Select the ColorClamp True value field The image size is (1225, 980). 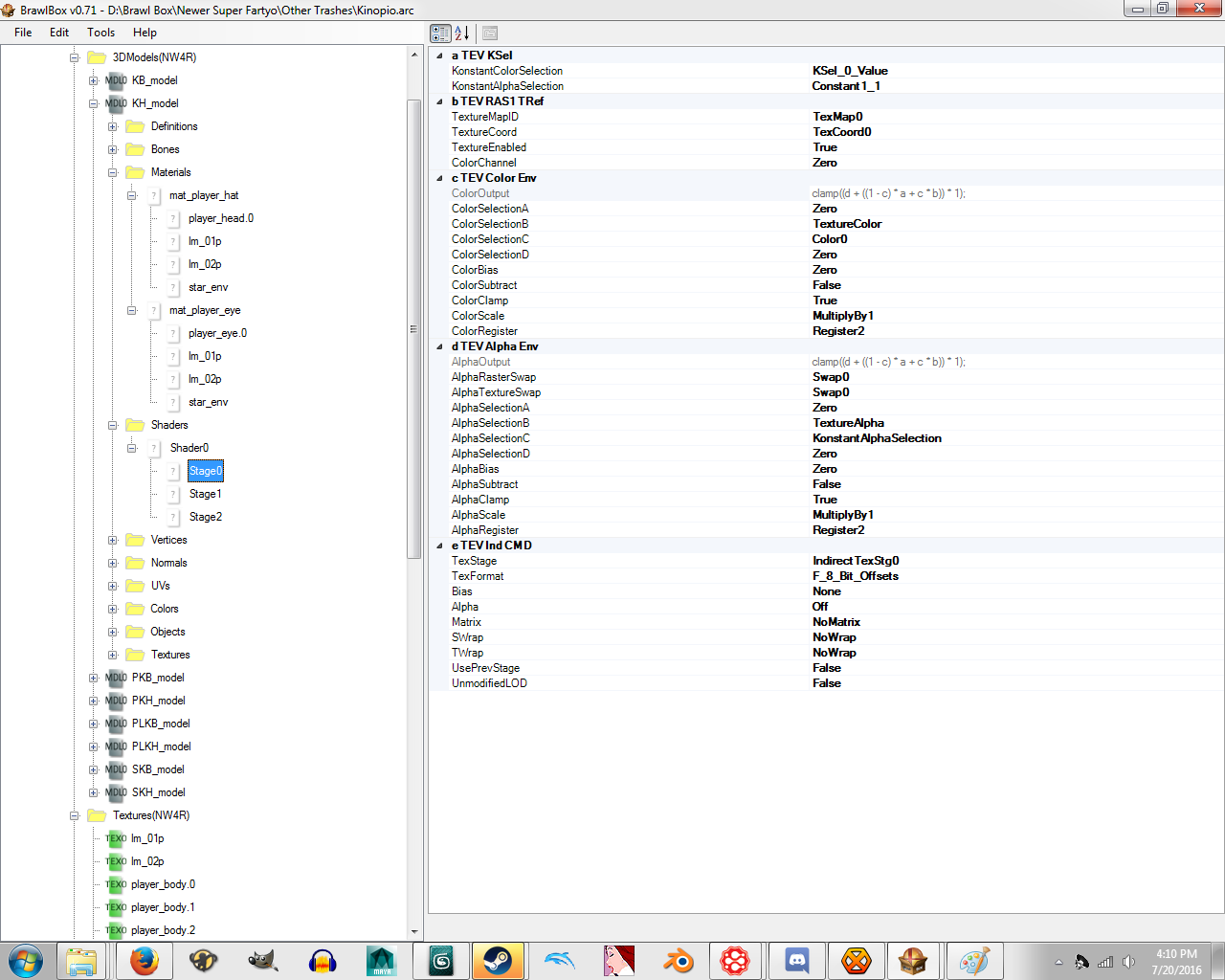1016,301
